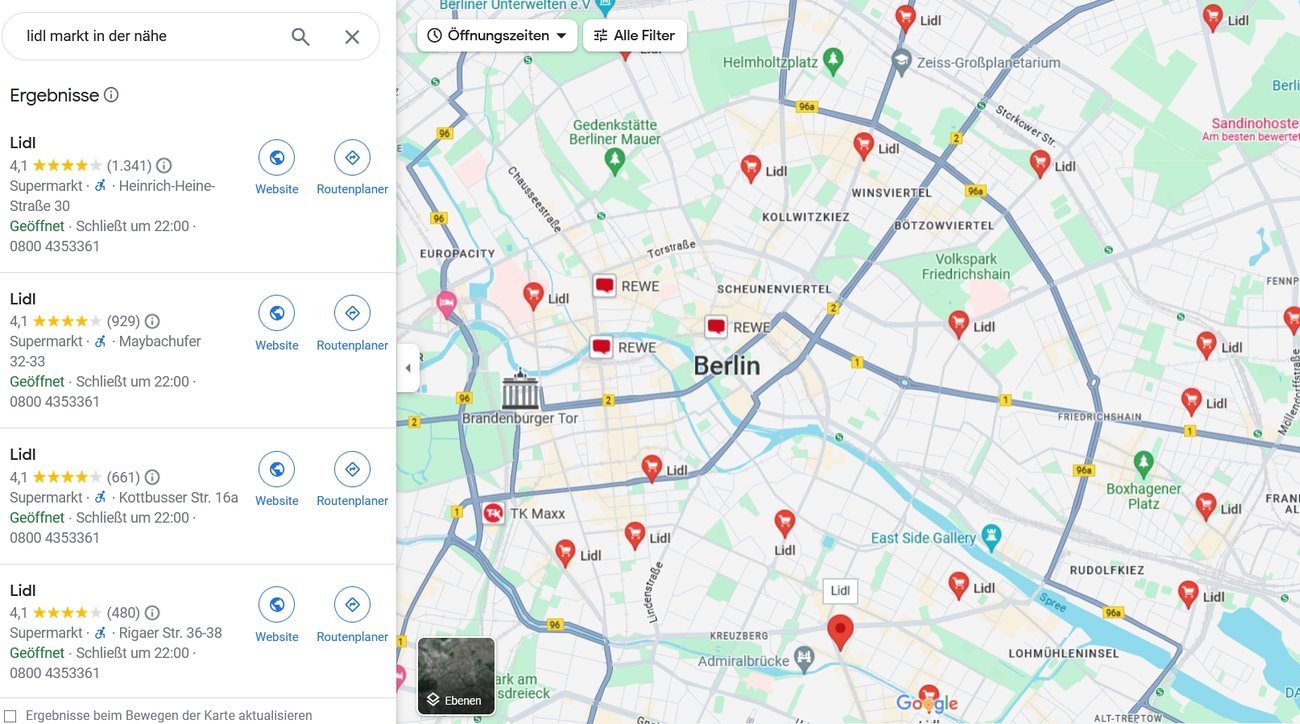
Task: Open the info icon next to Ergebnisse
Action: (111, 95)
